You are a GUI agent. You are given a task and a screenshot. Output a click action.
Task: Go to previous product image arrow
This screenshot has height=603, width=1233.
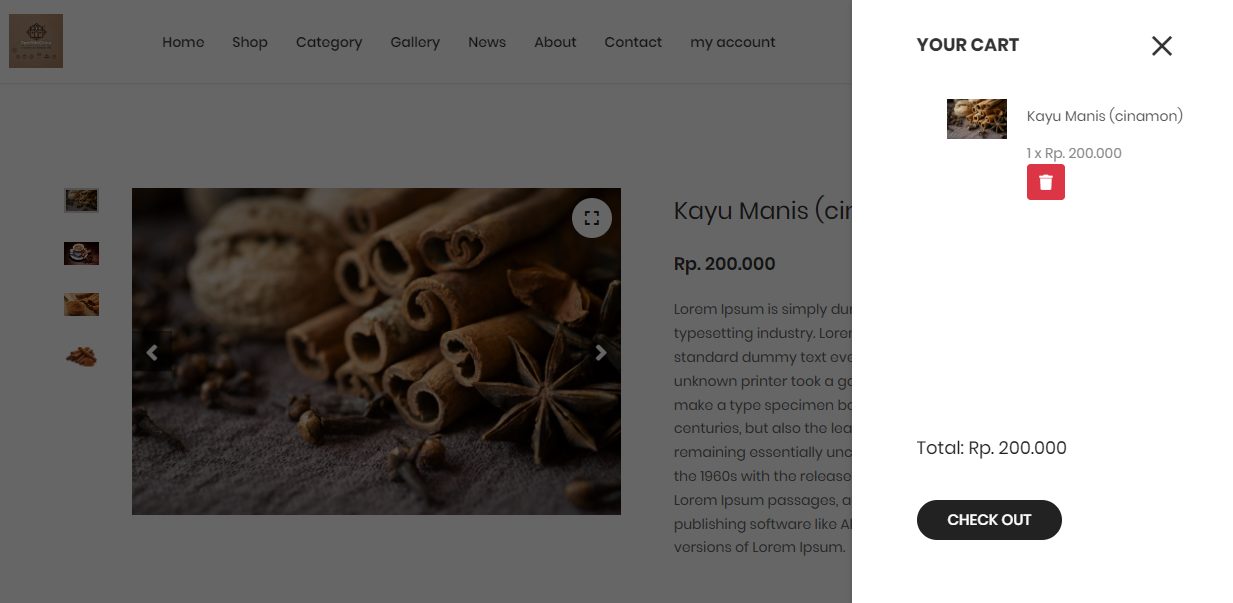pos(152,352)
